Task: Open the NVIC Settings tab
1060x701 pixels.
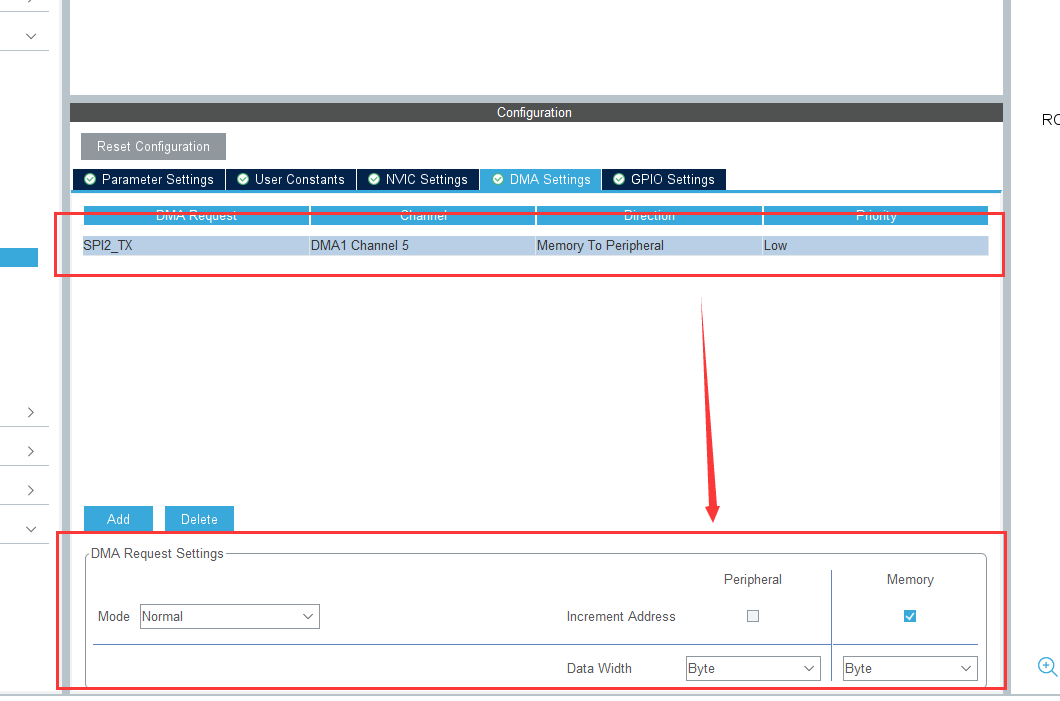Action: pyautogui.click(x=418, y=179)
